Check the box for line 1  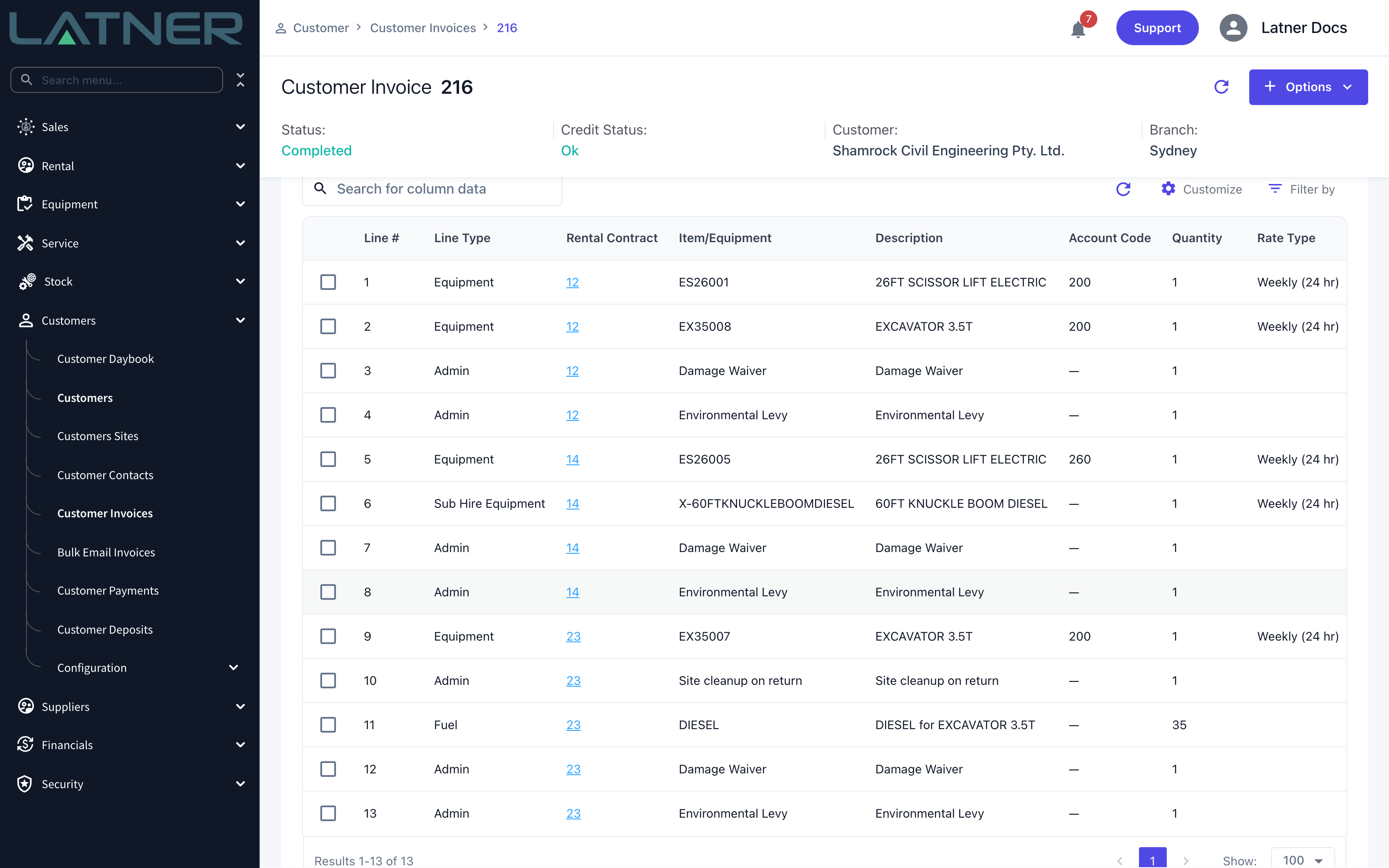click(328, 282)
